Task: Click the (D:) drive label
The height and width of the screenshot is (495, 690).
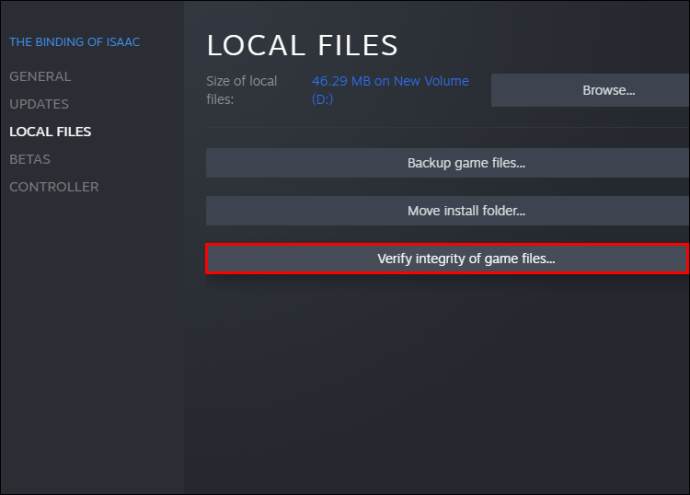Action: [322, 99]
